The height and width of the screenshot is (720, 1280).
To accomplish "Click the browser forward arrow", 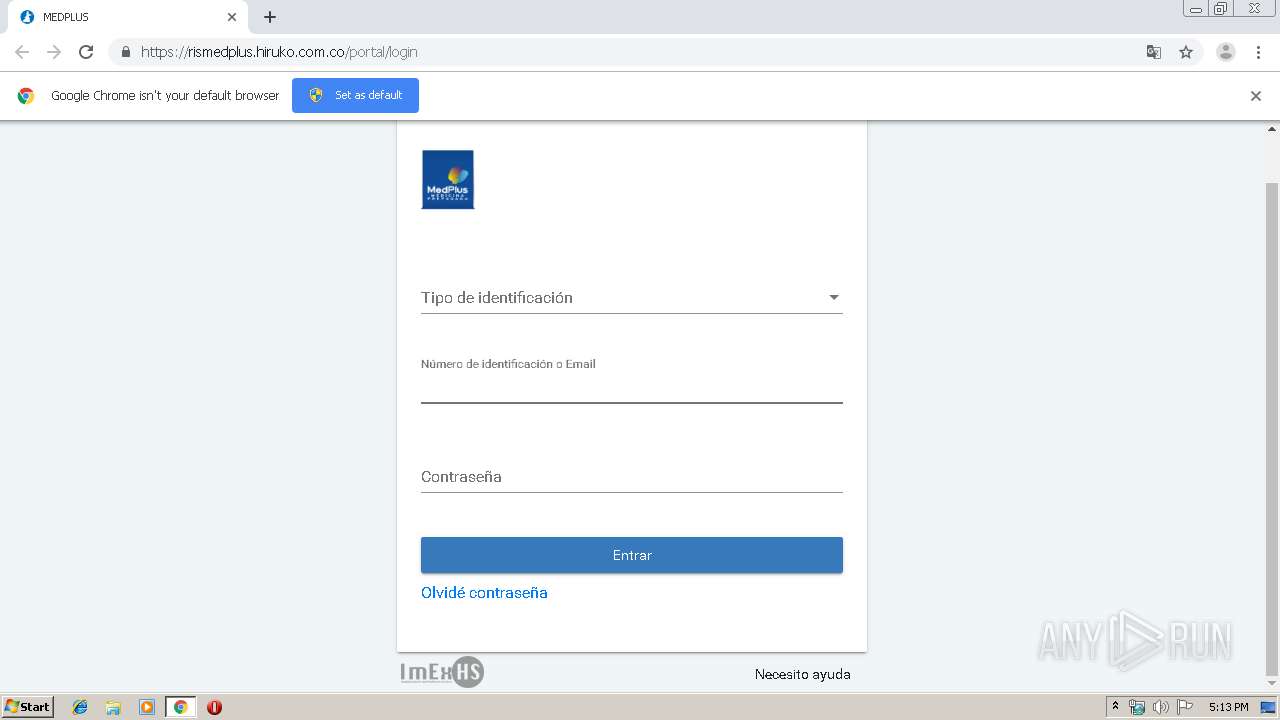I will [x=54, y=52].
